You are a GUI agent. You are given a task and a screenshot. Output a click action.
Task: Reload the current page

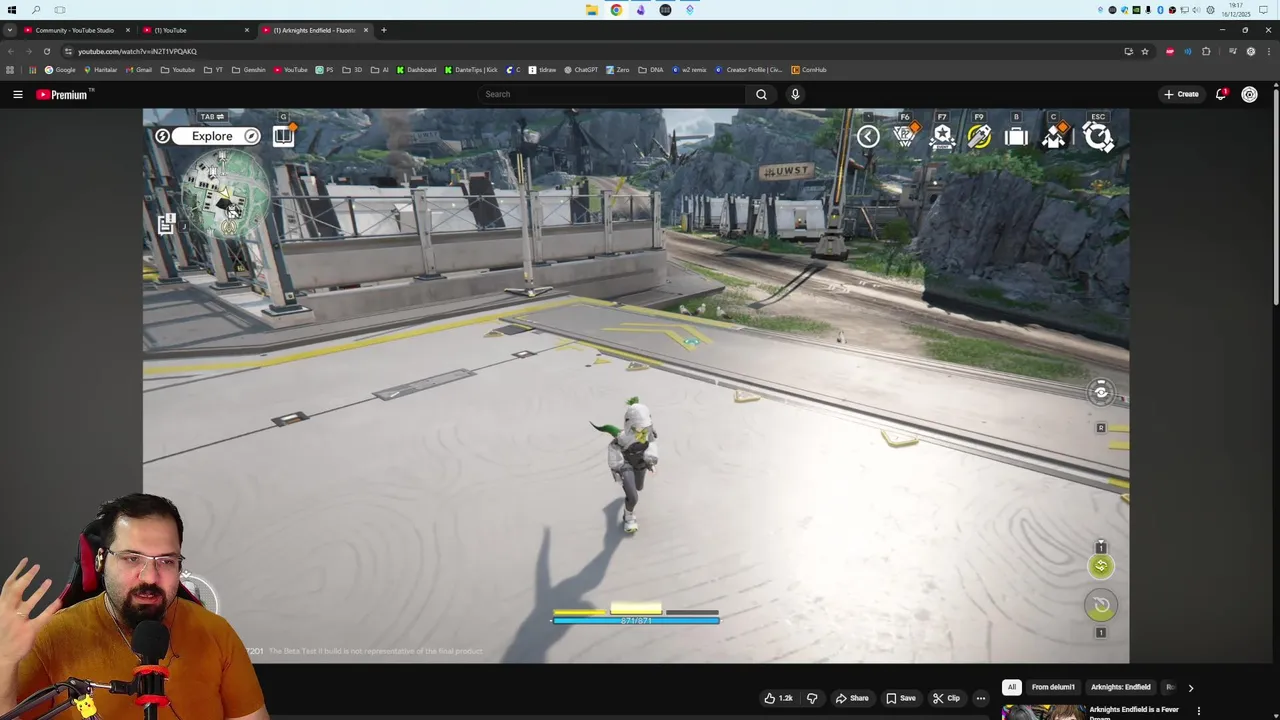tap(46, 51)
